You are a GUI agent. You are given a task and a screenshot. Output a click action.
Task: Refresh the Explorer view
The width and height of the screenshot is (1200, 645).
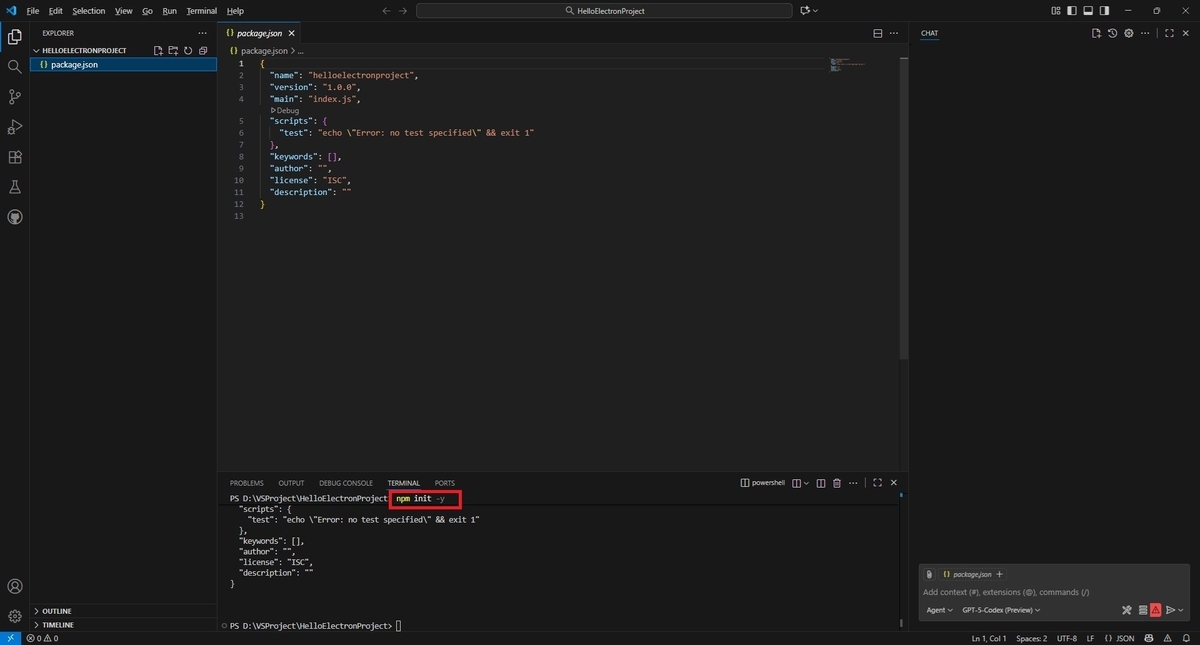tap(188, 50)
